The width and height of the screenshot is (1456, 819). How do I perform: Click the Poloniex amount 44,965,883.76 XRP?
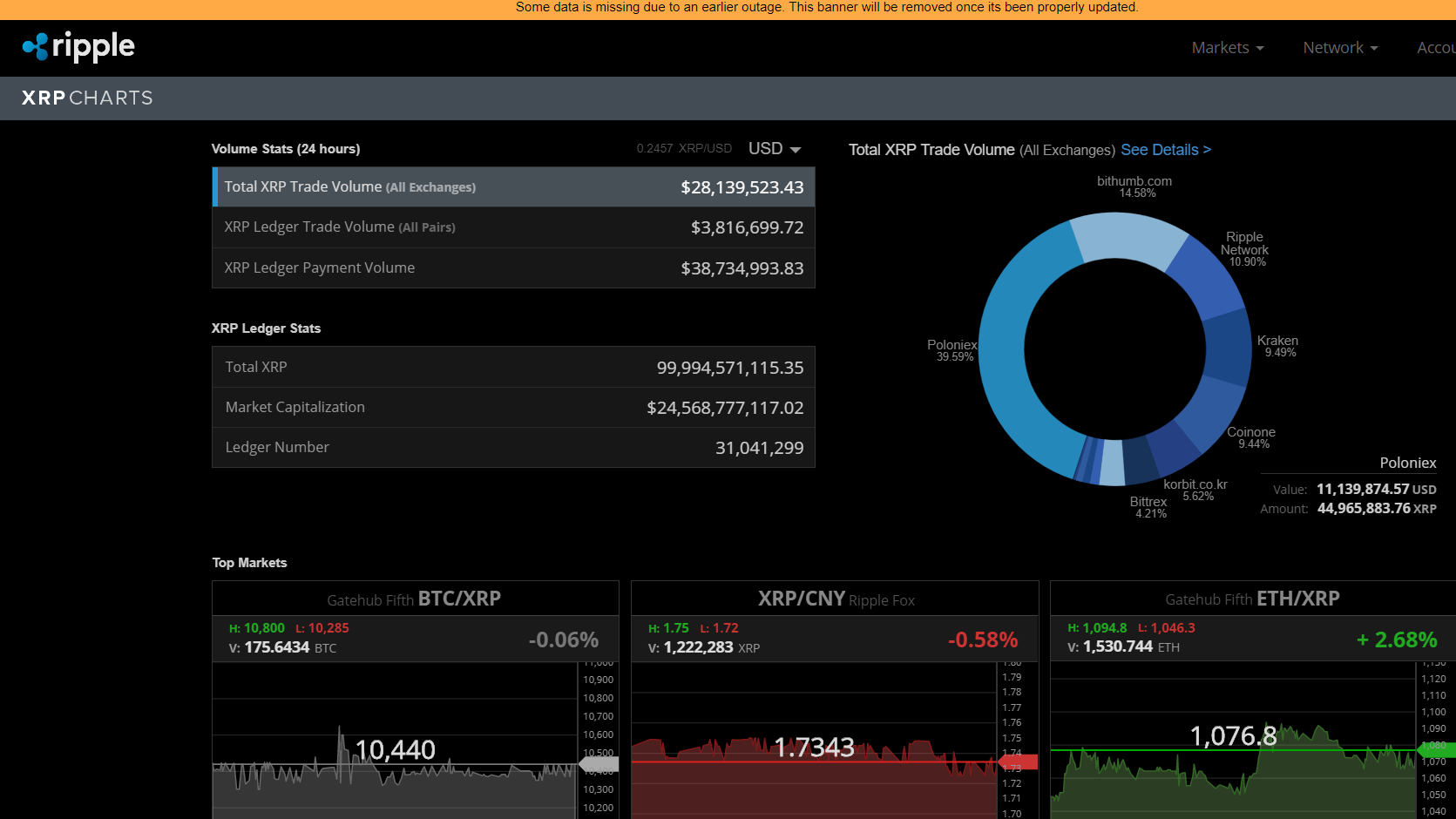[1377, 509]
